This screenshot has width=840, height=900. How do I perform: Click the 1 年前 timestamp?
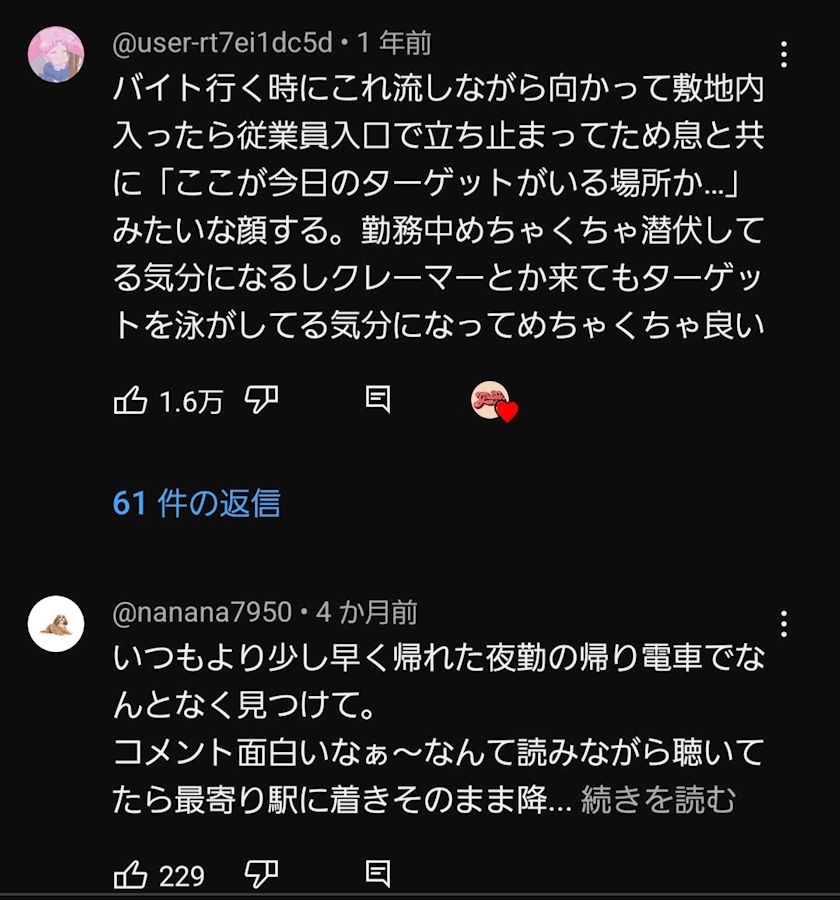click(x=394, y=43)
